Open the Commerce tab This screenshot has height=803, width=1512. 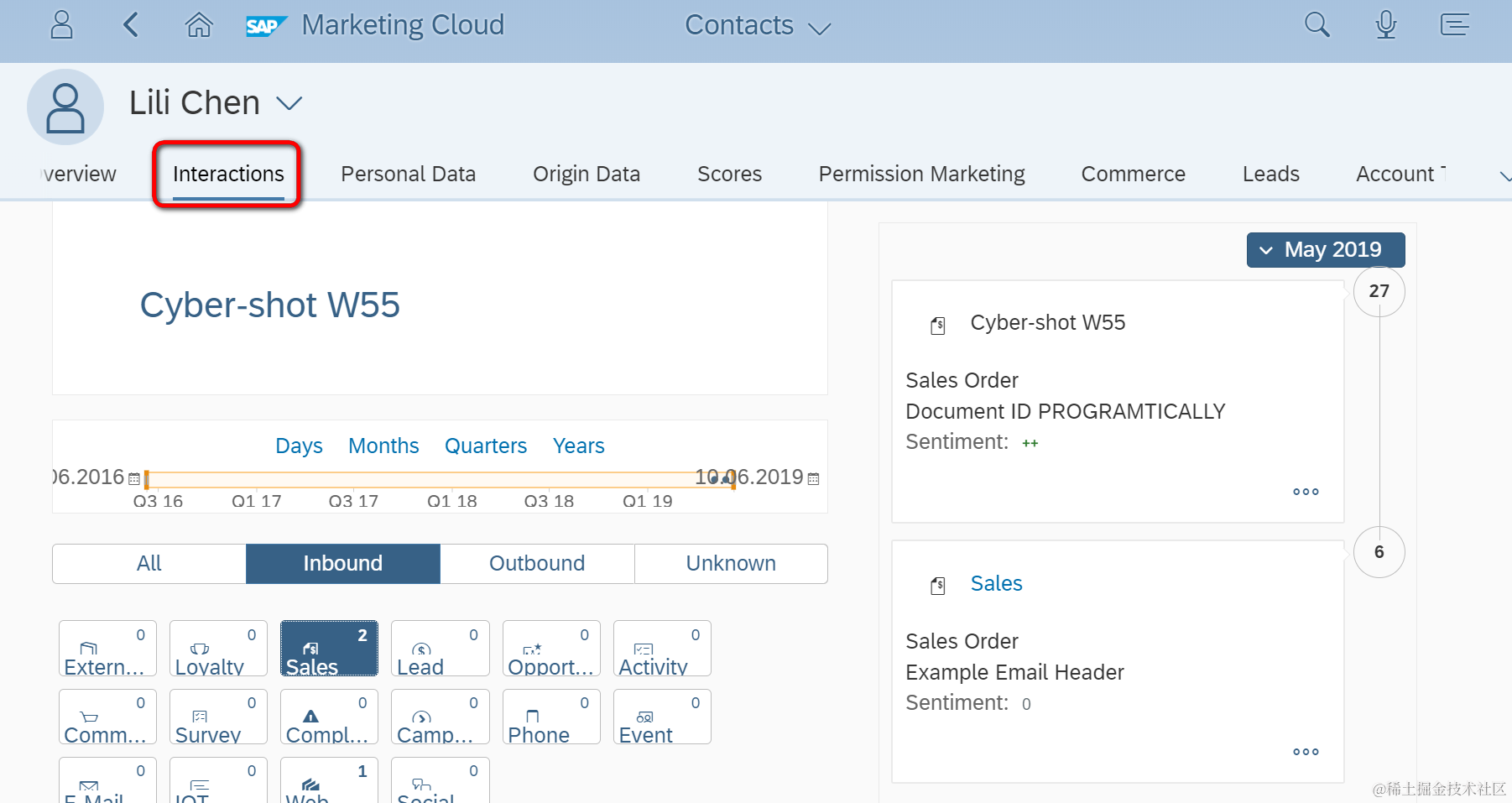pyautogui.click(x=1134, y=174)
